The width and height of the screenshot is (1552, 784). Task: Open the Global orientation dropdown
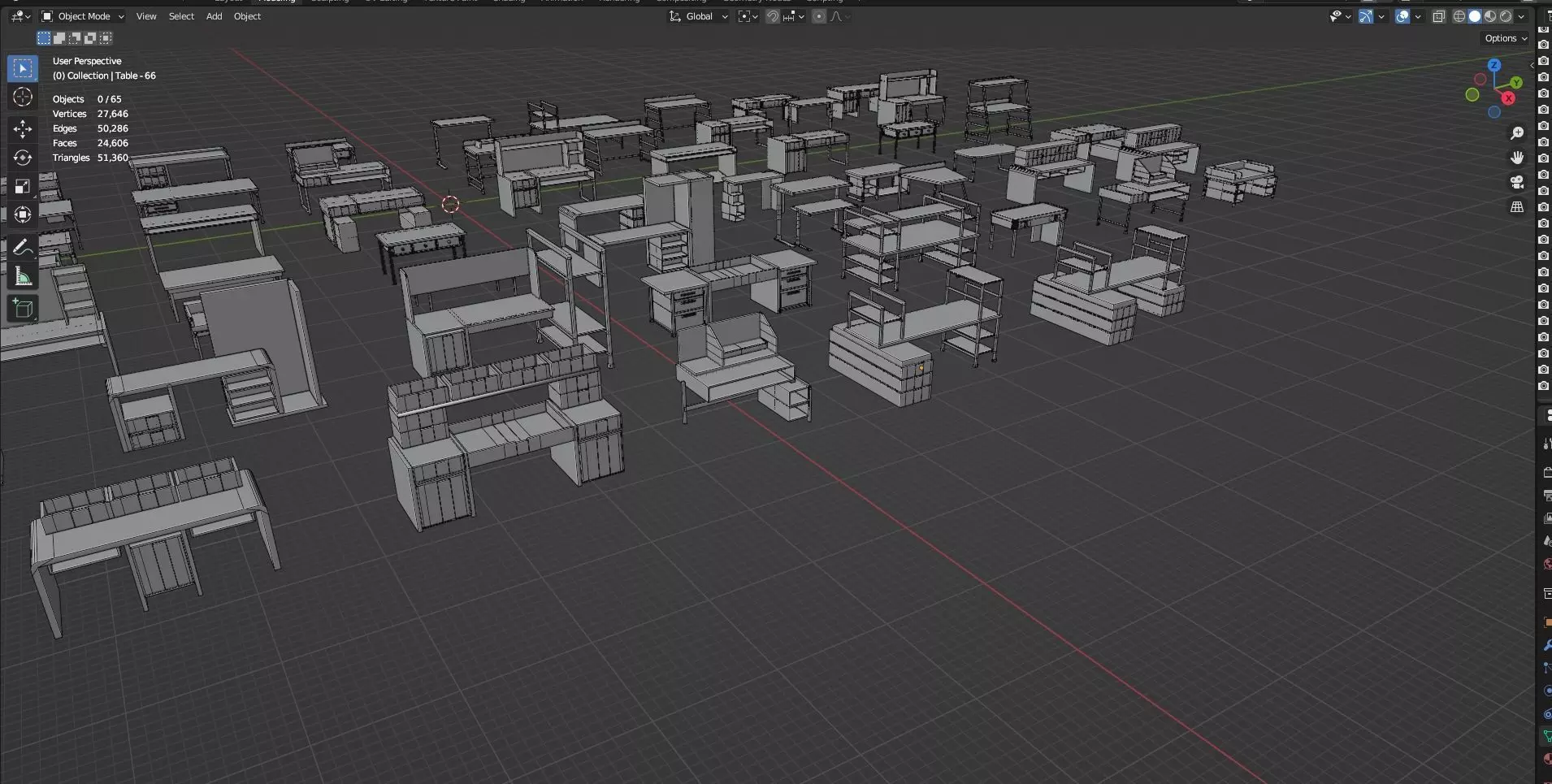tap(698, 16)
